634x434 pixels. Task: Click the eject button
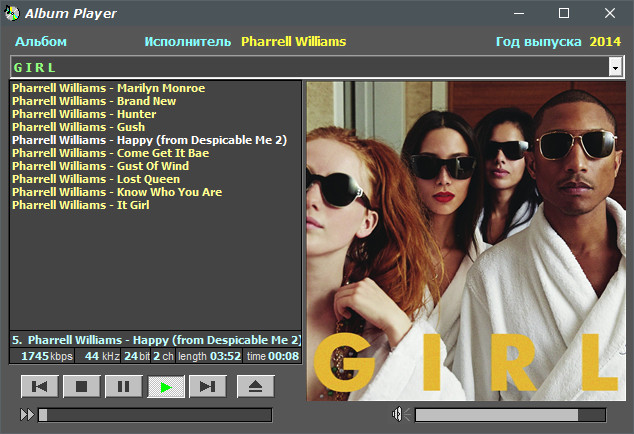(x=255, y=386)
